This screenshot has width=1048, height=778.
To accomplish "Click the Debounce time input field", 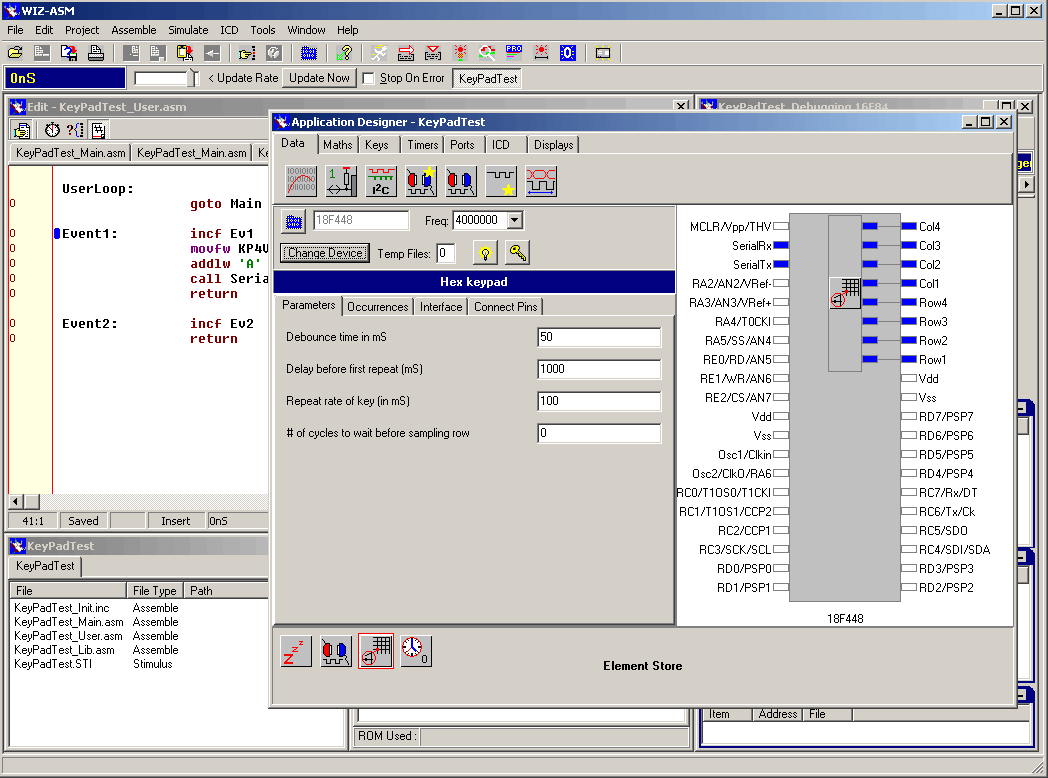I will click(598, 337).
